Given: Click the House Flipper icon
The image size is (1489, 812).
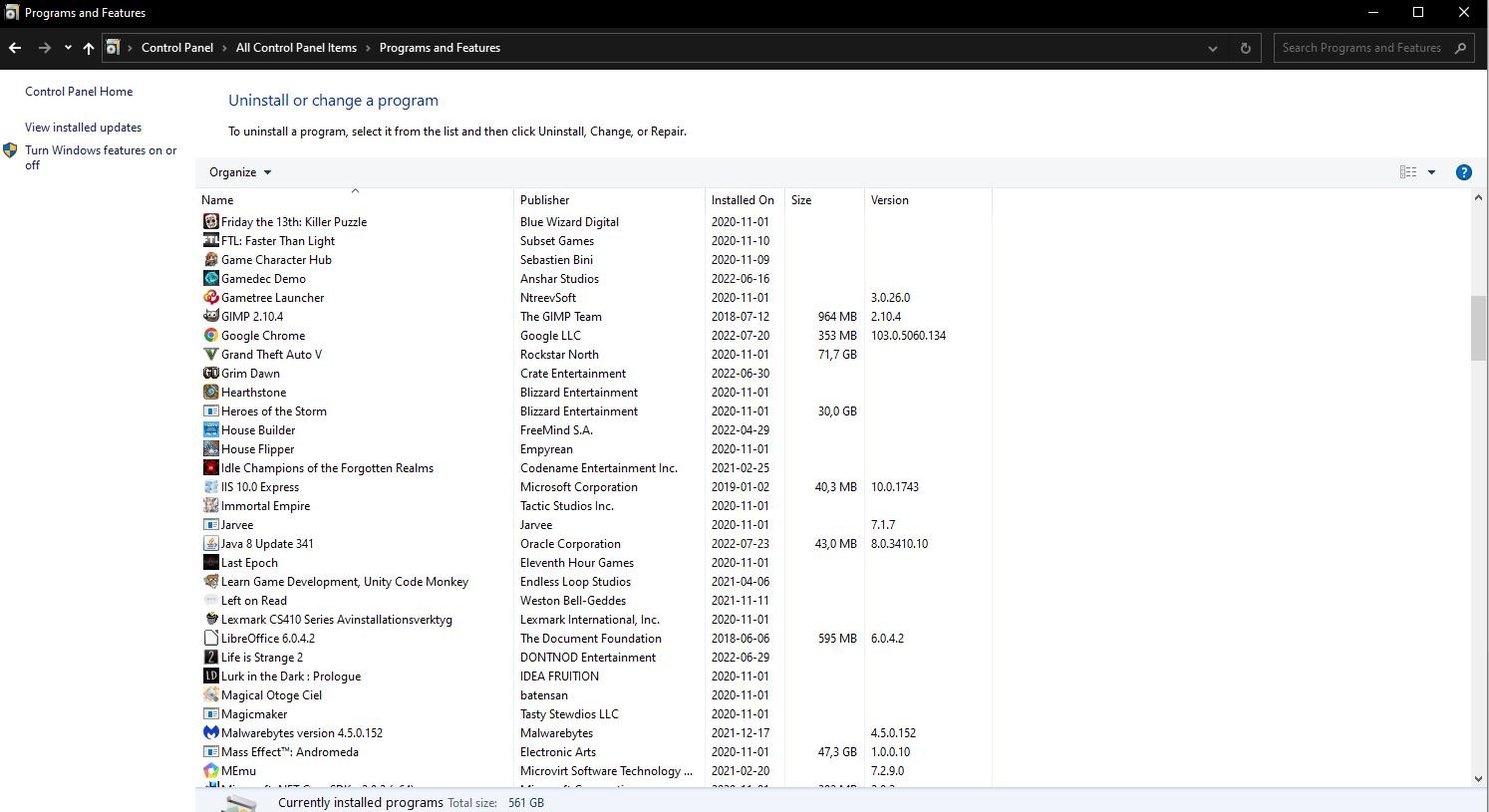Looking at the screenshot, I should 210,448.
